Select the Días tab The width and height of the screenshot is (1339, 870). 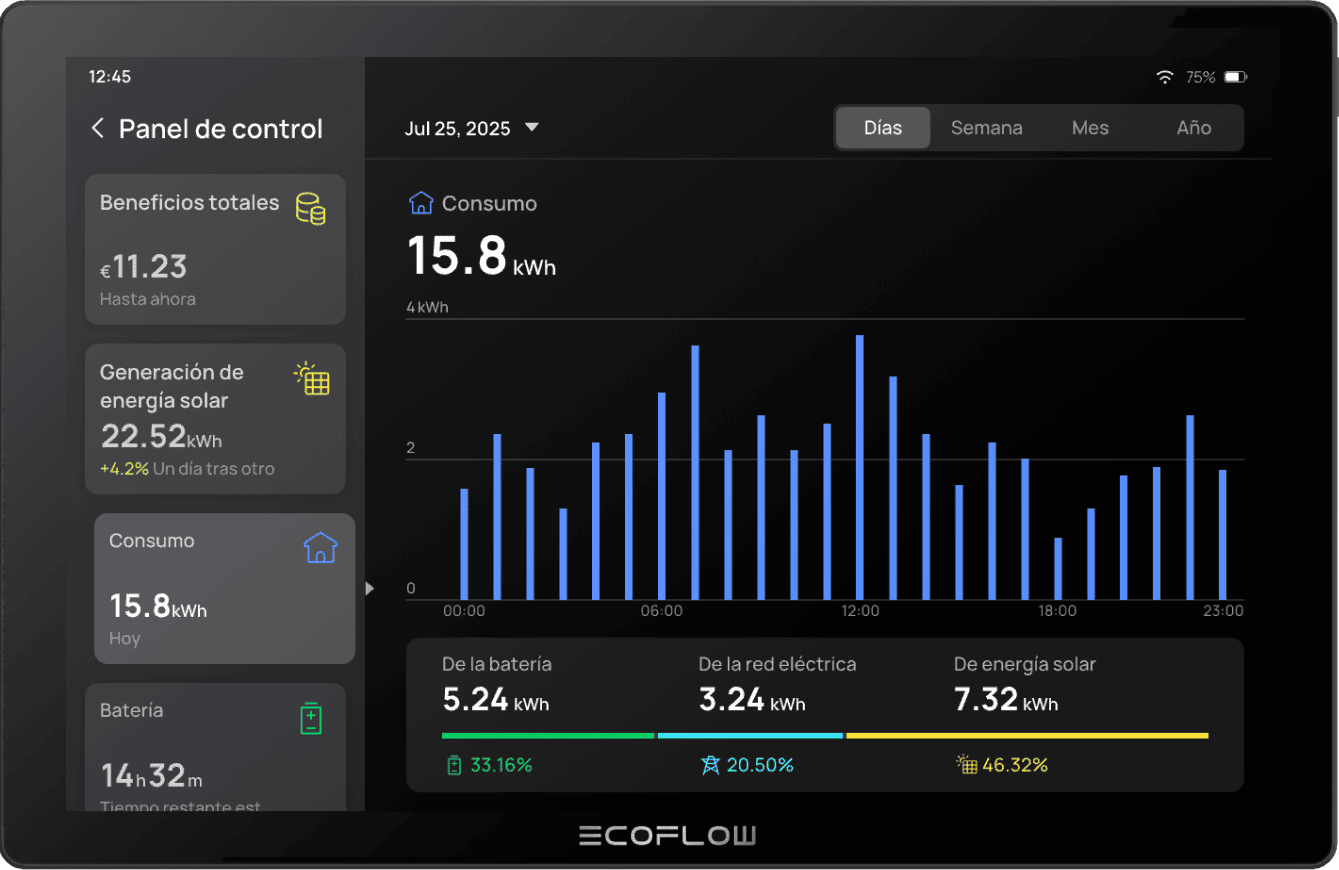point(883,128)
